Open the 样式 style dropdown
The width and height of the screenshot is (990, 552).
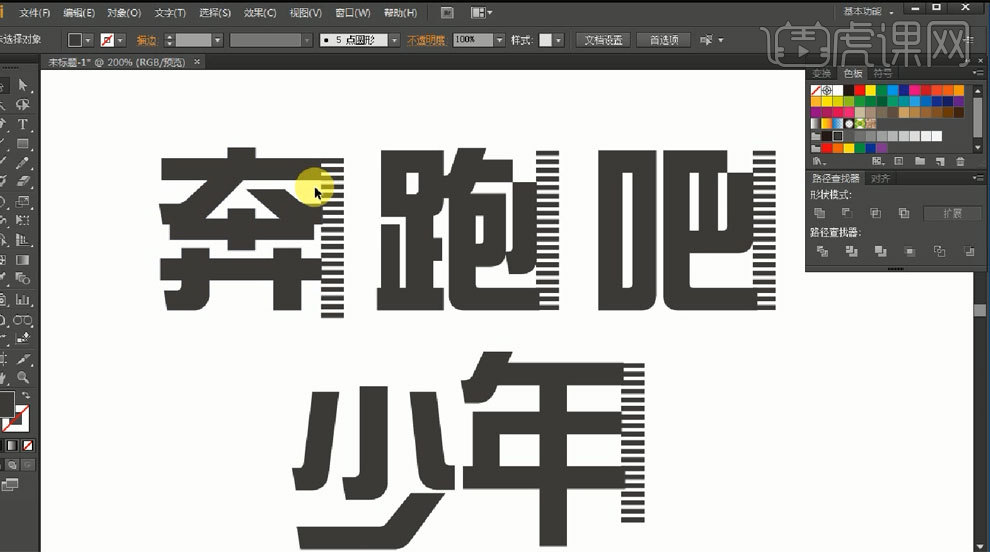tap(559, 40)
